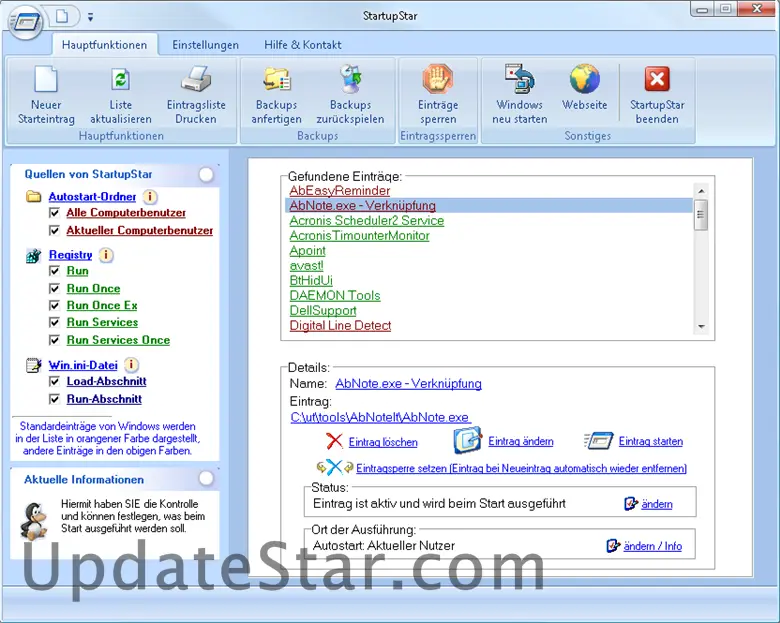Screen dimensions: 780x623
Task: Print the list with Eintragsliste Drucken
Action: [x=196, y=80]
